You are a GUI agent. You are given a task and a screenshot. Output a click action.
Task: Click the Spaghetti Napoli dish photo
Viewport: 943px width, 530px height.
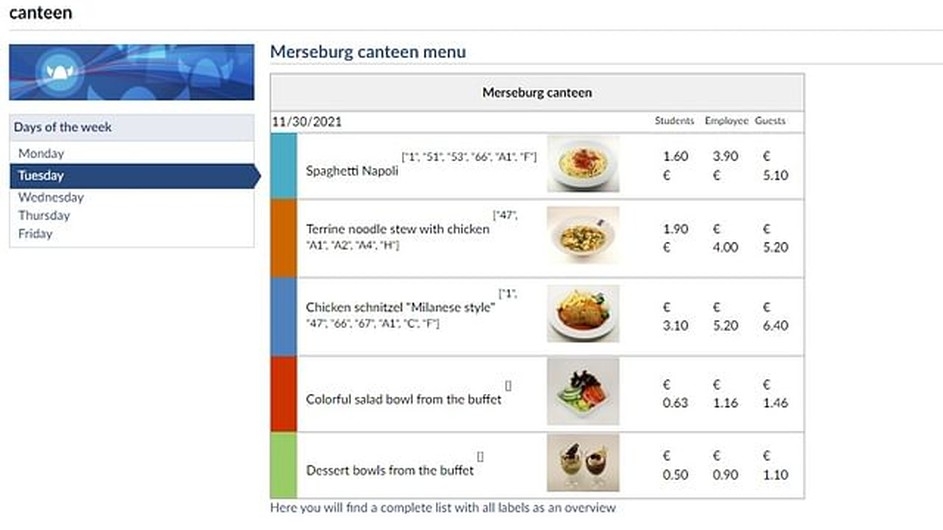tap(583, 164)
